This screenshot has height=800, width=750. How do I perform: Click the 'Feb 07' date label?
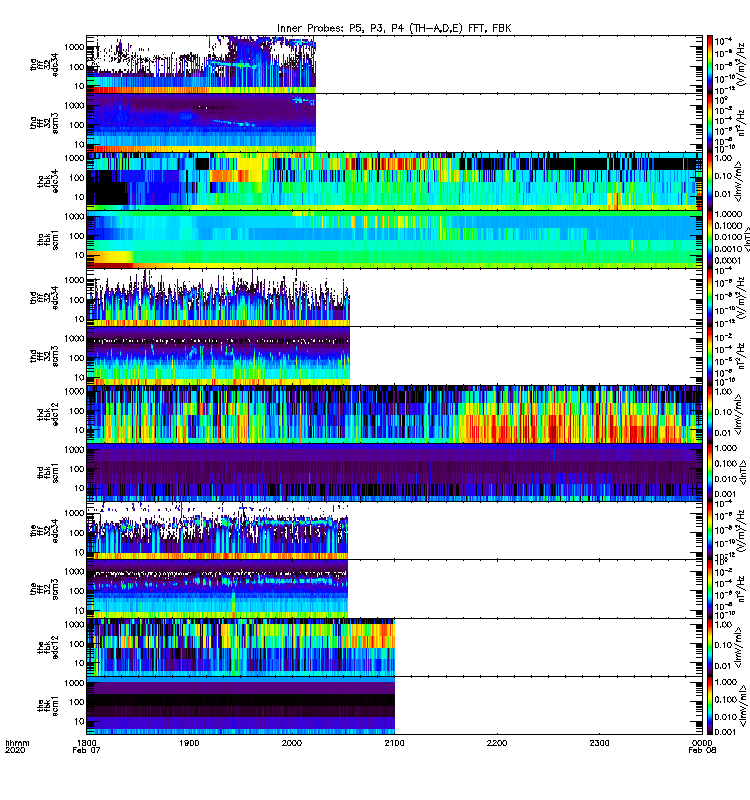pos(86,751)
